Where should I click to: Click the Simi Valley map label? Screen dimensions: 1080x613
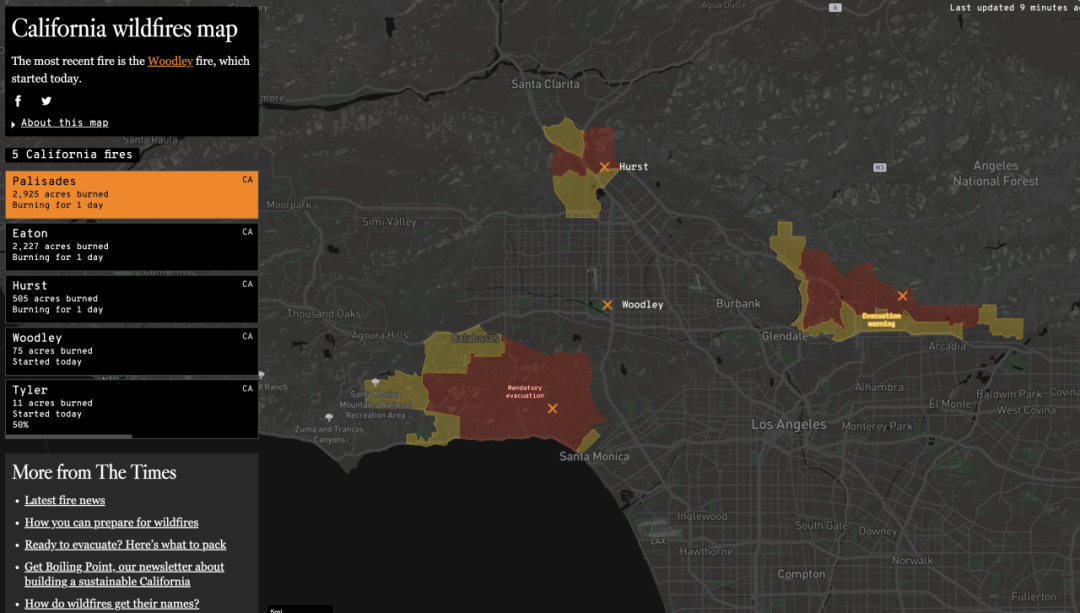click(389, 222)
